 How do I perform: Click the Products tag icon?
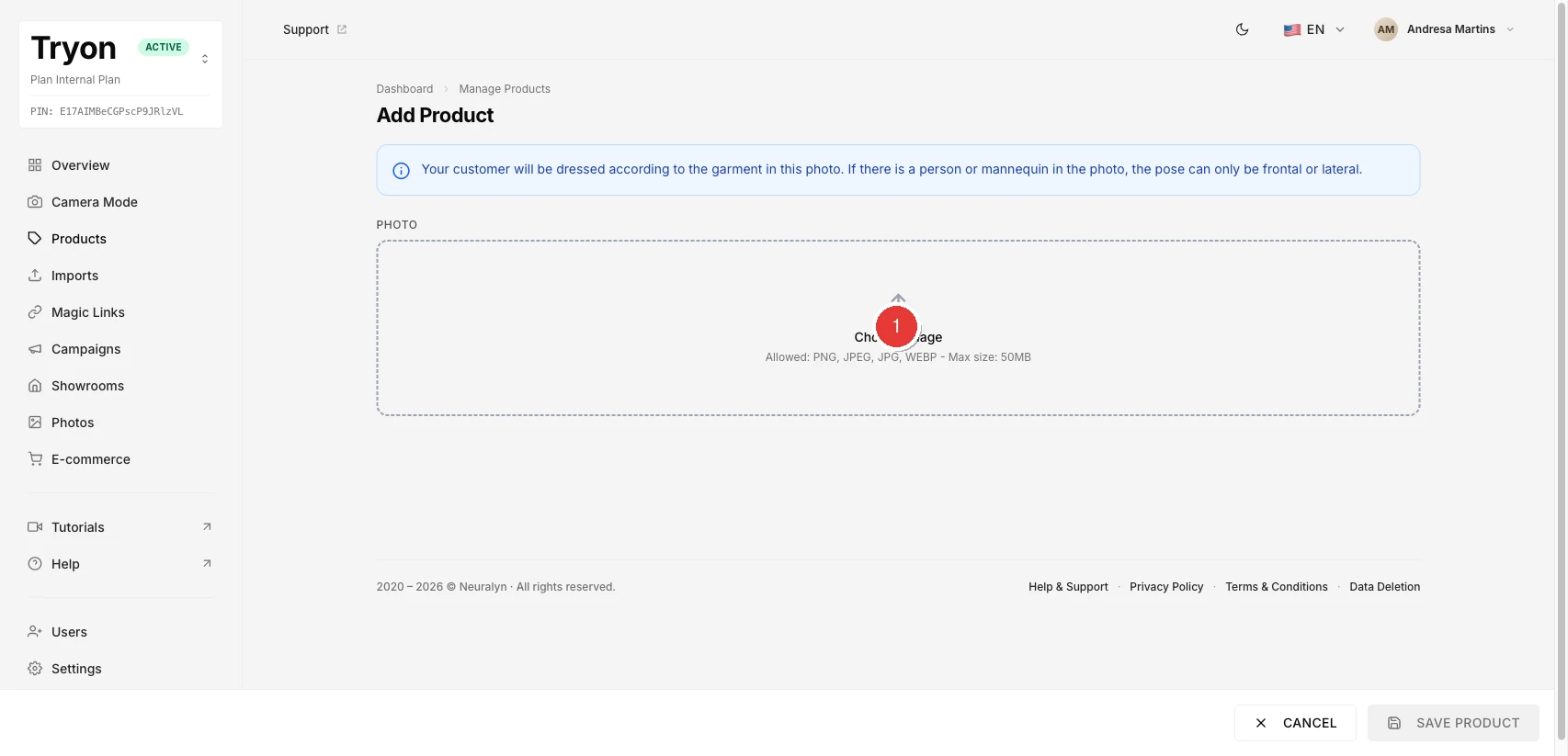[x=35, y=239]
